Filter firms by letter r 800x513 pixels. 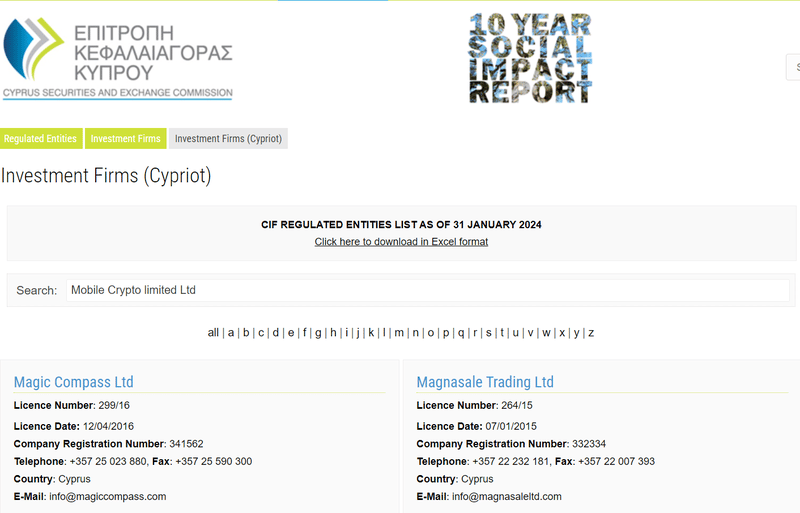coord(475,333)
